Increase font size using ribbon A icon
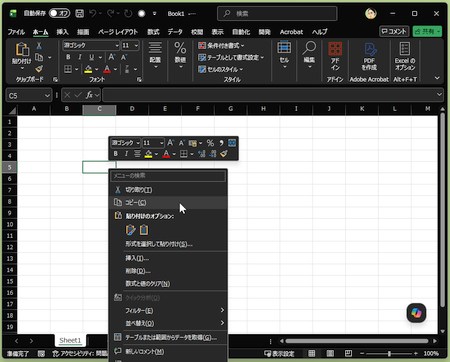450x362 pixels. pyautogui.click(x=112, y=57)
